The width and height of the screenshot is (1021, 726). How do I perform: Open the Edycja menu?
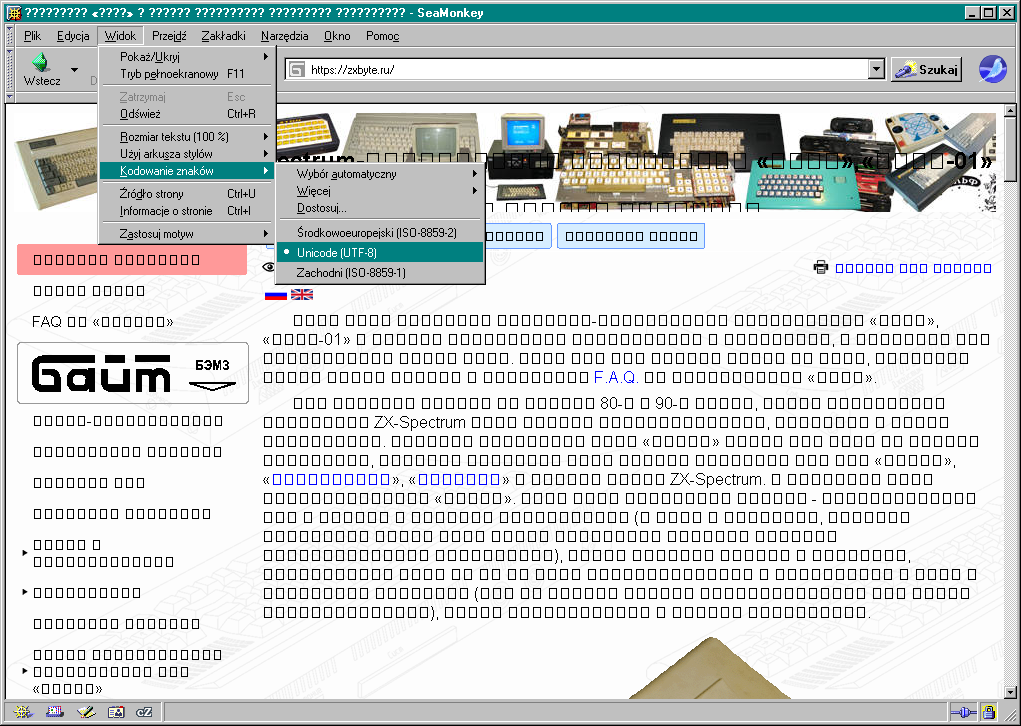click(x=73, y=36)
